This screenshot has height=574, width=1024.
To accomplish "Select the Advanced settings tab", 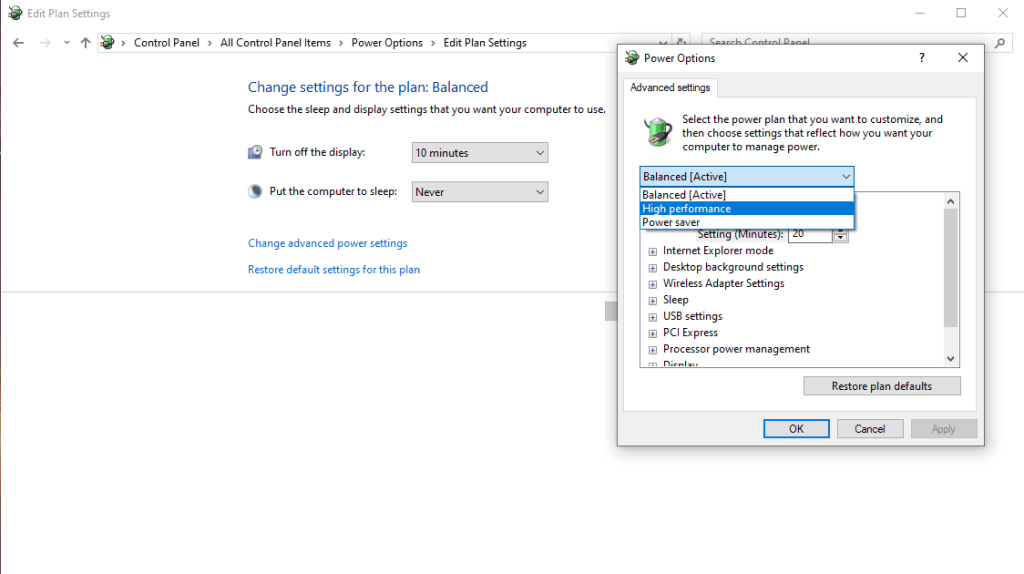I will (670, 88).
